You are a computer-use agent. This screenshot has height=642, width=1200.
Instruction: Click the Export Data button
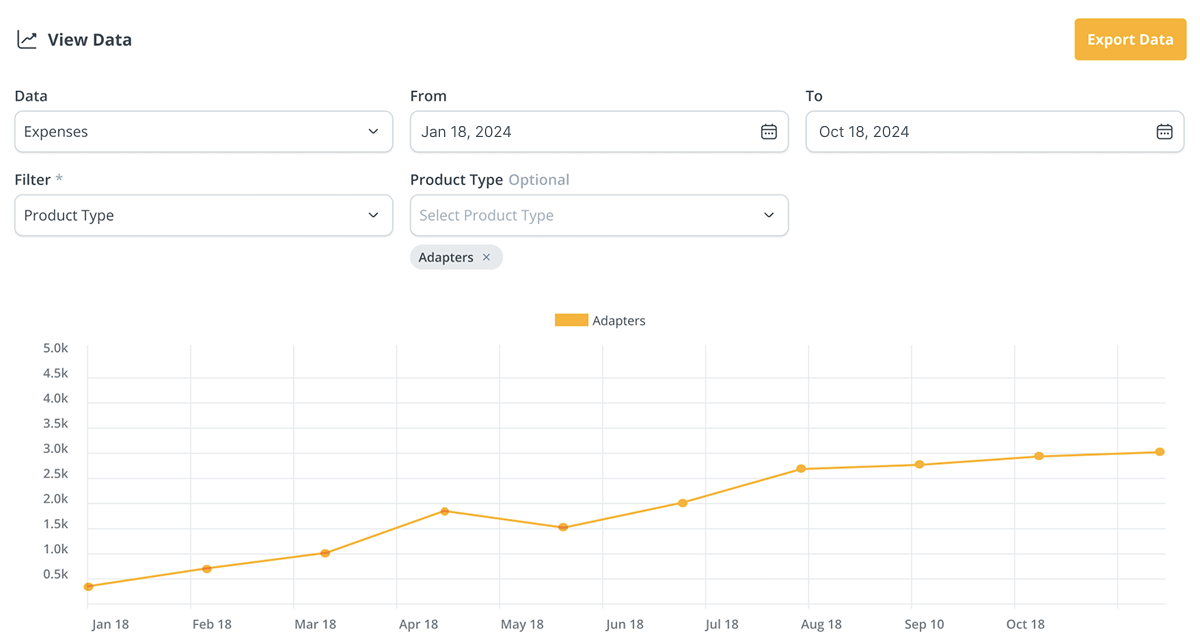tap(1130, 40)
